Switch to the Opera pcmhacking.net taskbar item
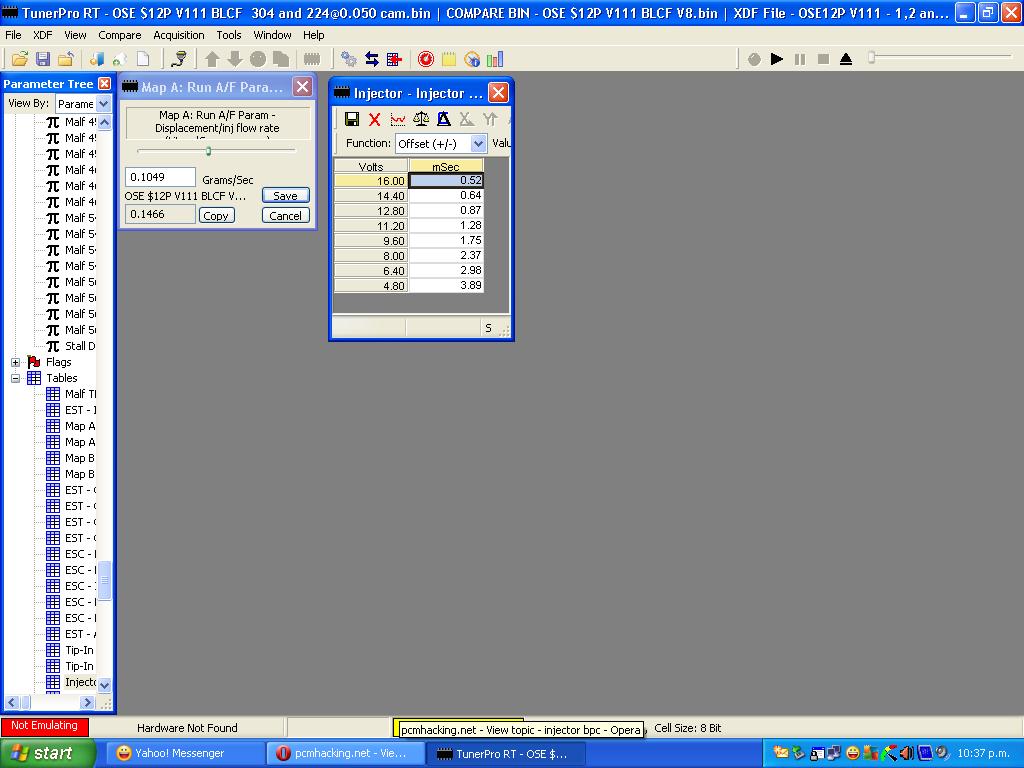This screenshot has width=1024, height=768. (346, 753)
